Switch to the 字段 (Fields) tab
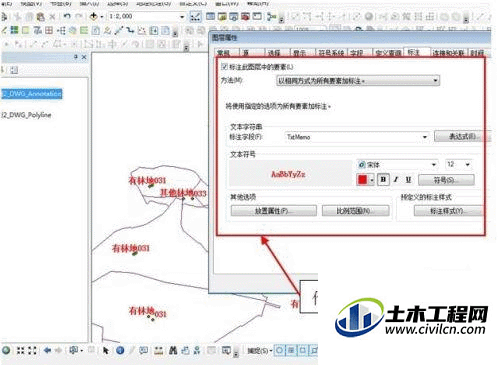500x365 pixels. [357, 53]
